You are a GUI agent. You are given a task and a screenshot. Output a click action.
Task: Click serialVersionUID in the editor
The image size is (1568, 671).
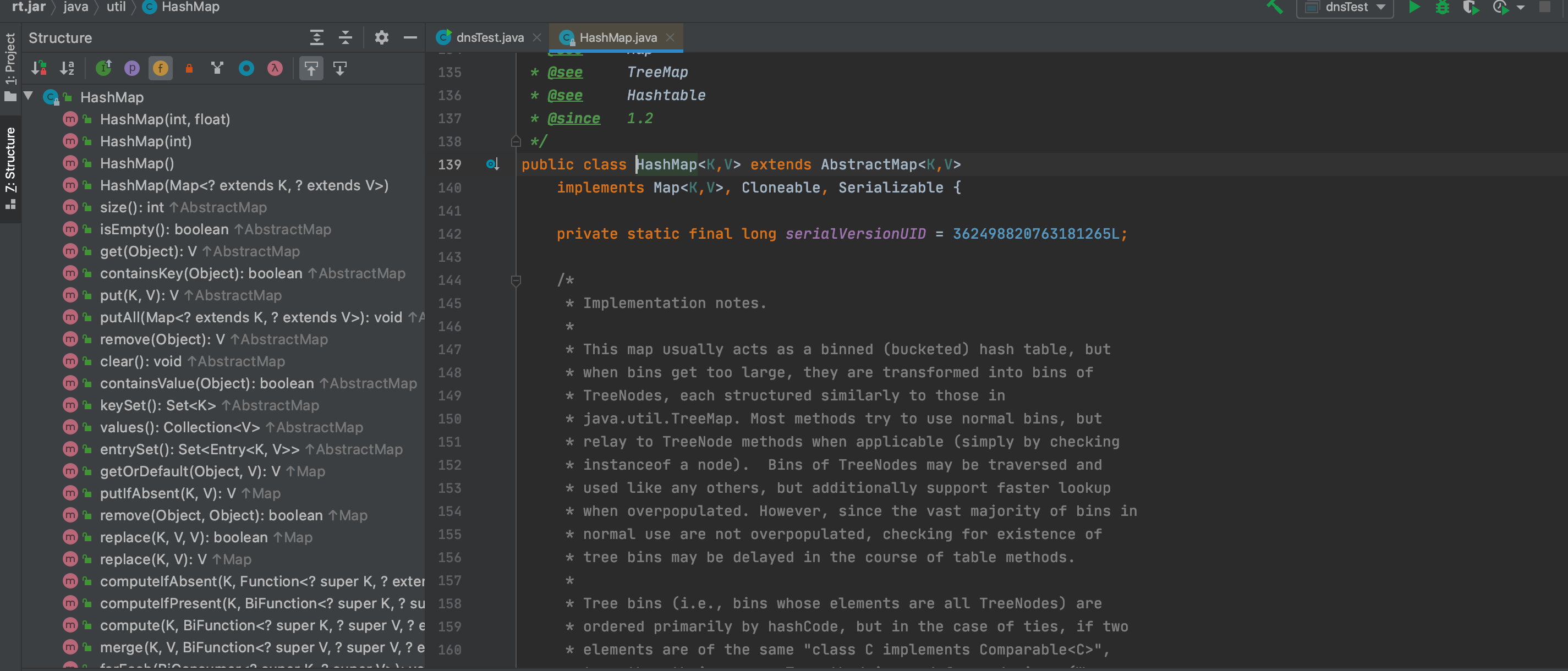pyautogui.click(x=855, y=234)
